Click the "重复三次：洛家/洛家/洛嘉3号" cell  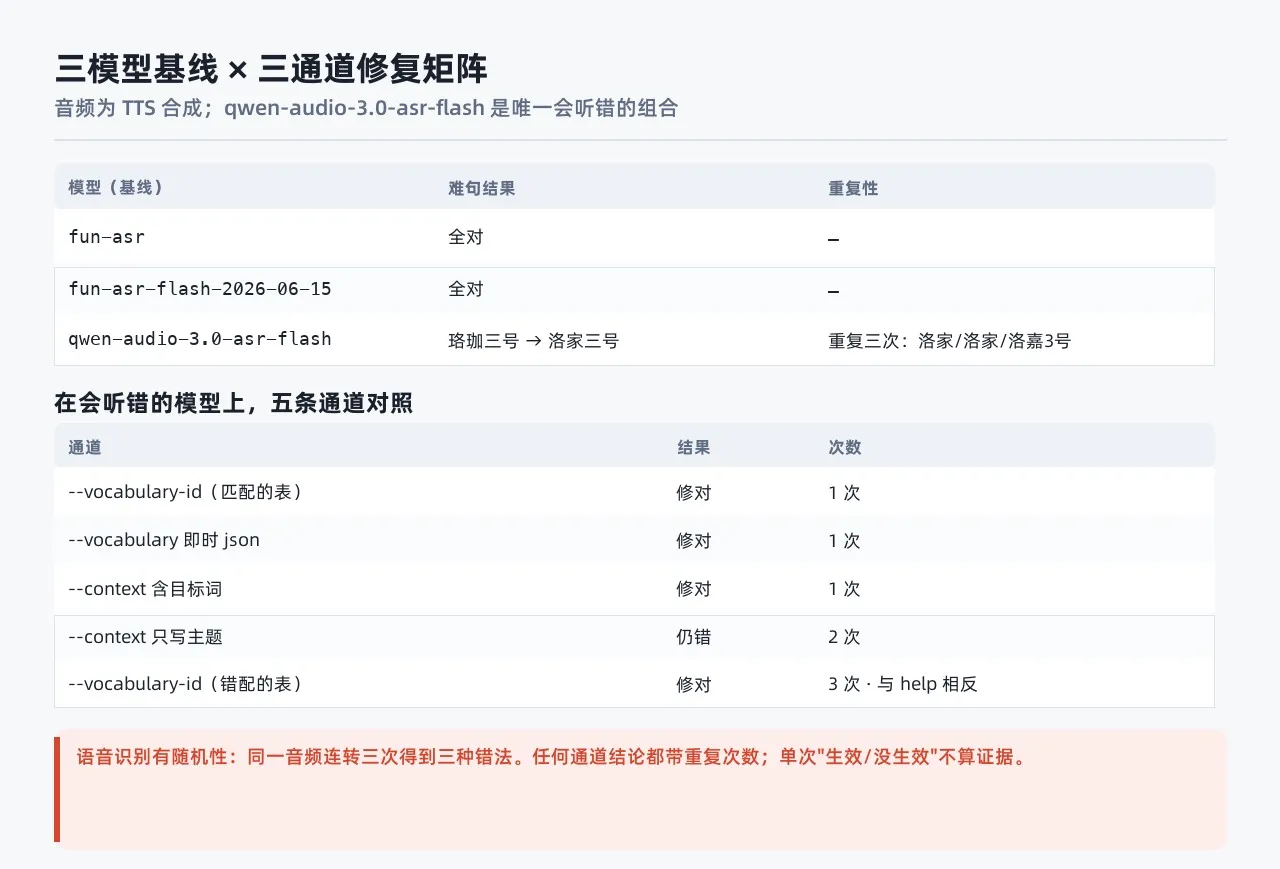pos(949,341)
